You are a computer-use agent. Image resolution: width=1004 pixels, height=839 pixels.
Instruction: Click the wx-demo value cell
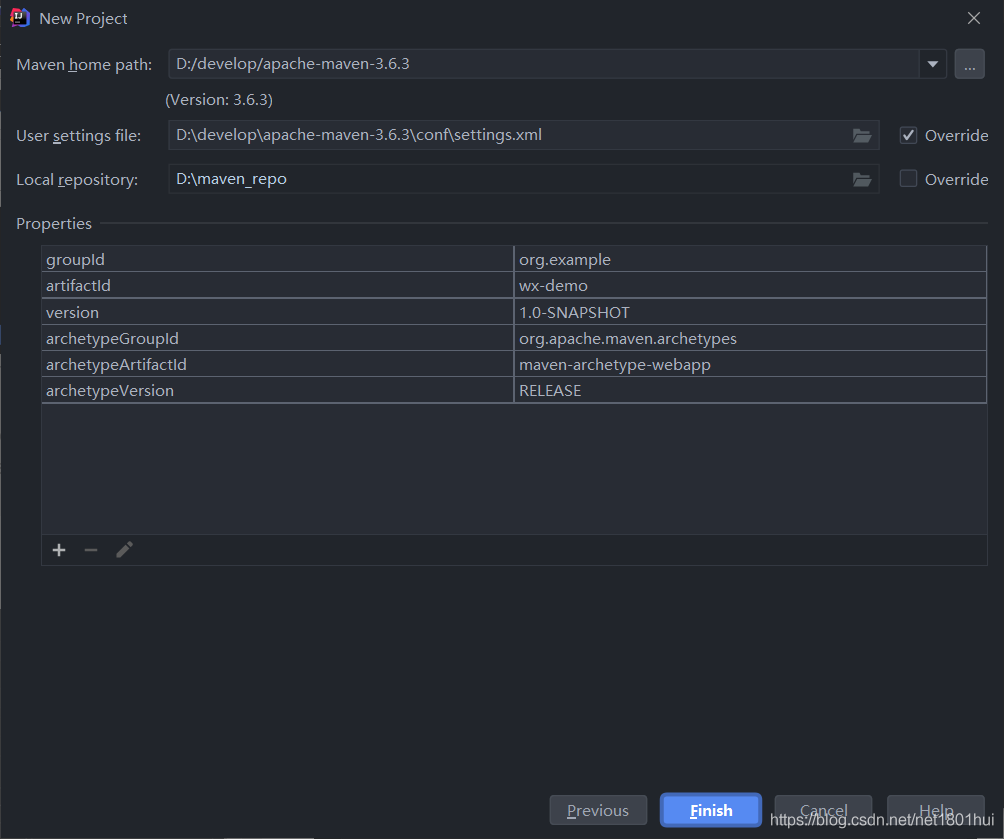[x=750, y=286]
